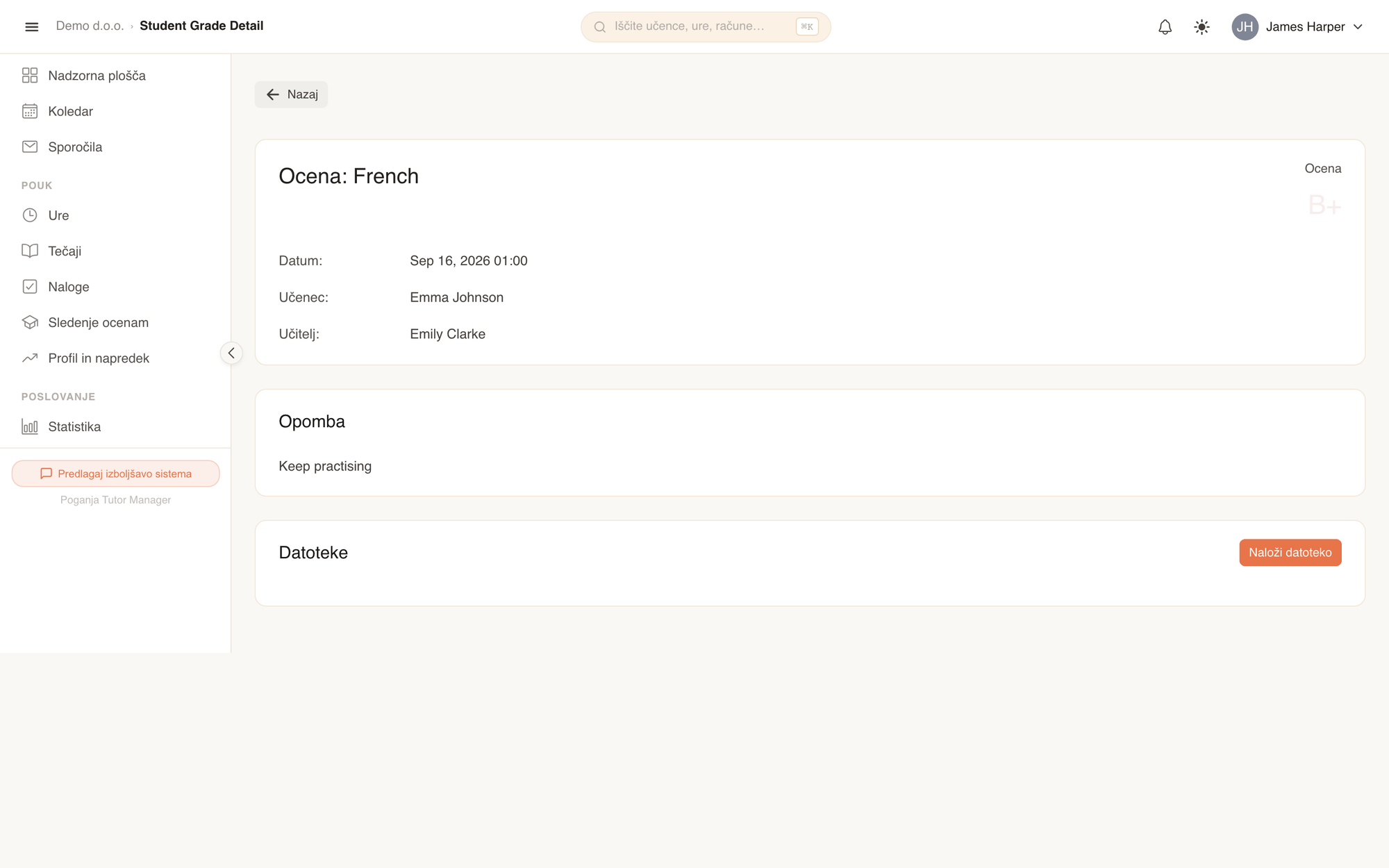Open Koledar in the sidebar
Screen dimensions: 1389x868
[115, 111]
